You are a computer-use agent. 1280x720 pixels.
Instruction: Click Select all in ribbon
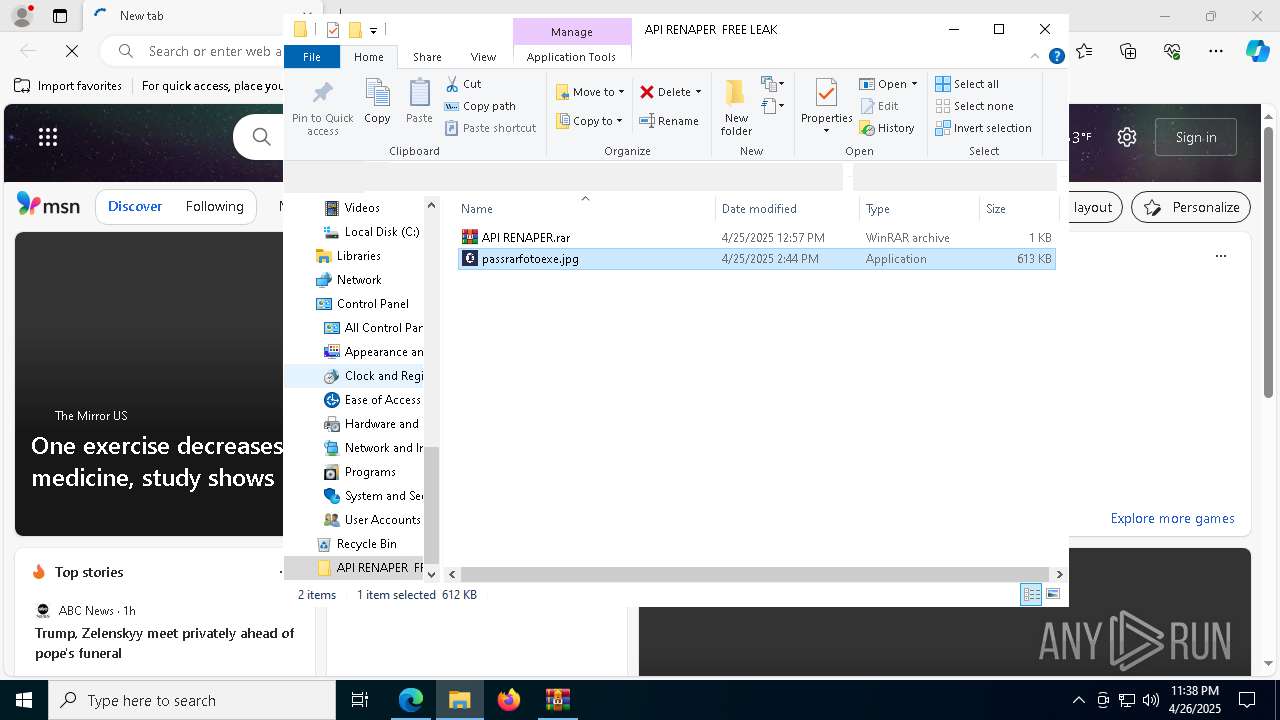point(967,84)
